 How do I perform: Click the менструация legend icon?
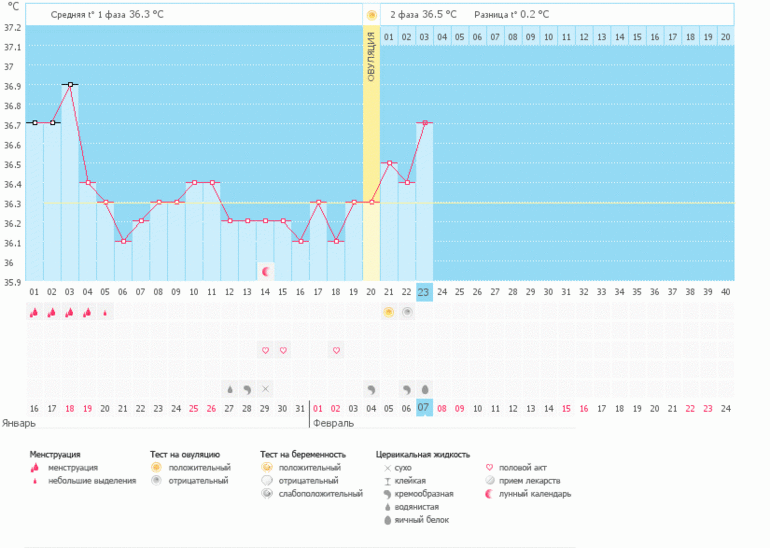click(x=34, y=468)
